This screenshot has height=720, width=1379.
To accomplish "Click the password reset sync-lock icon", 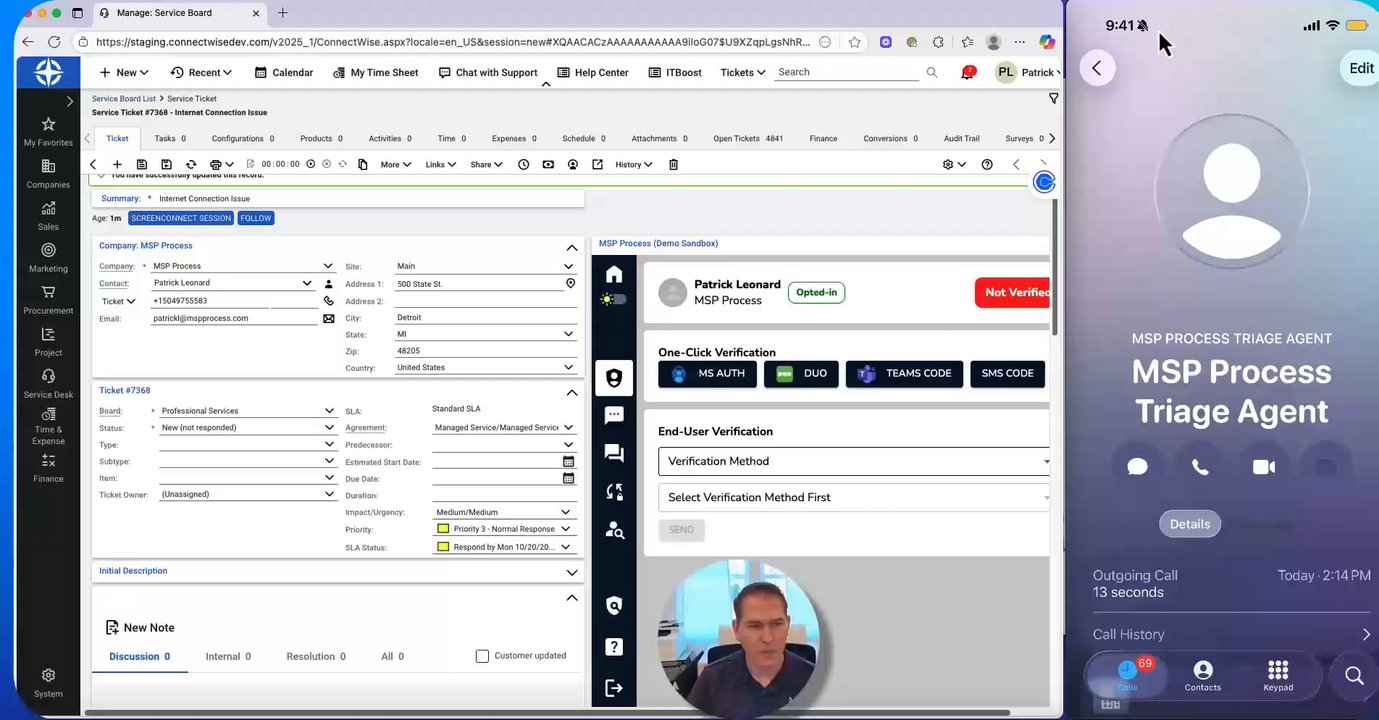I will pyautogui.click(x=614, y=492).
